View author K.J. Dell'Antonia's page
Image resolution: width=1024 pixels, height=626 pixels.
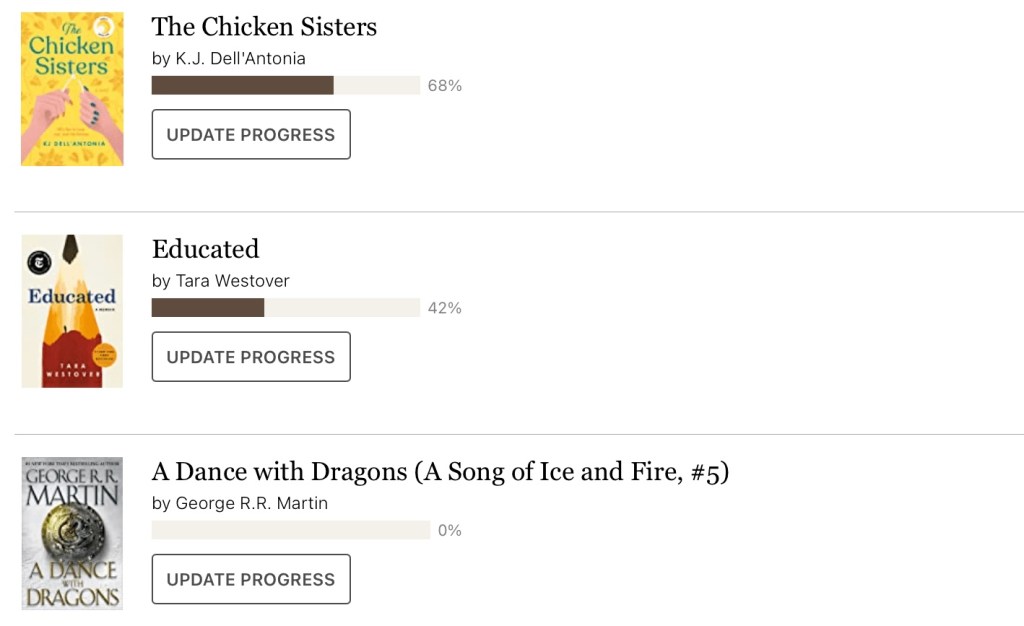pos(240,59)
